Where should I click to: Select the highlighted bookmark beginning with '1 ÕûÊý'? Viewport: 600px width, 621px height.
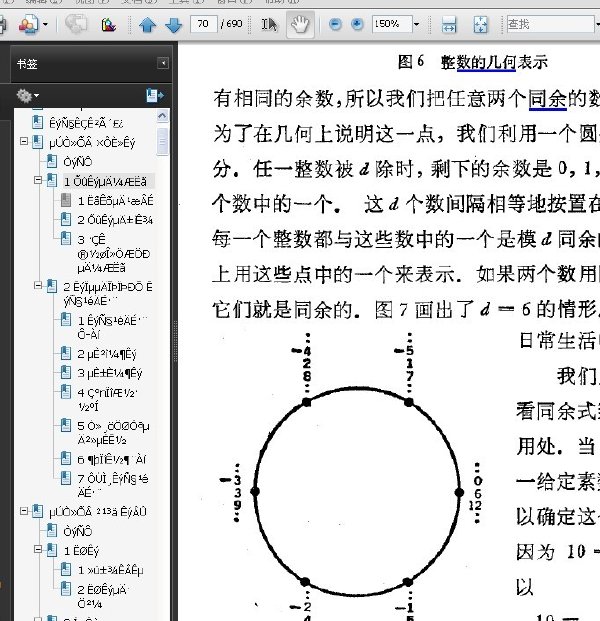click(105, 181)
